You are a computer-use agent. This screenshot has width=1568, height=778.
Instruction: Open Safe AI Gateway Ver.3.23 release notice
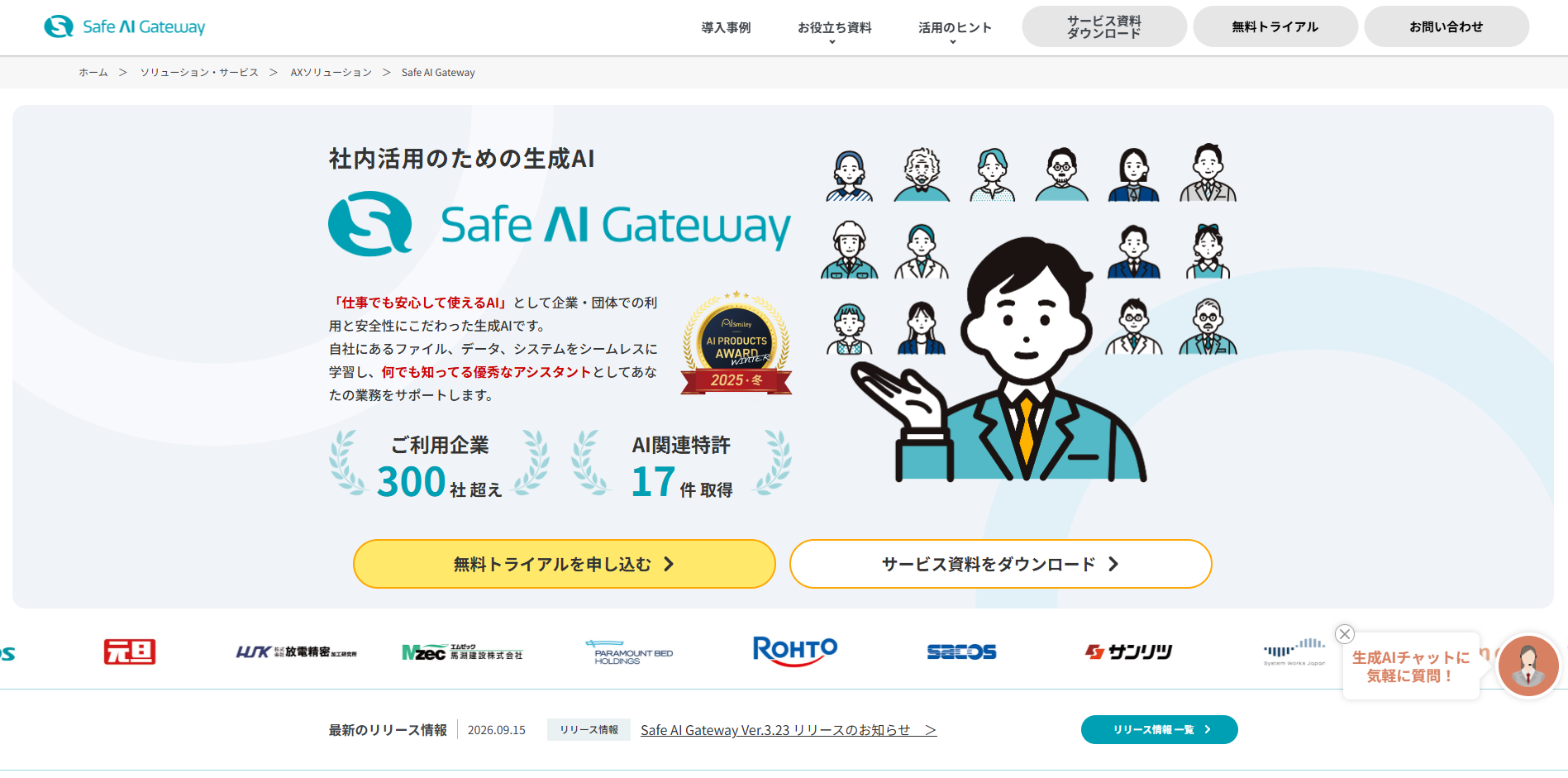tap(789, 730)
